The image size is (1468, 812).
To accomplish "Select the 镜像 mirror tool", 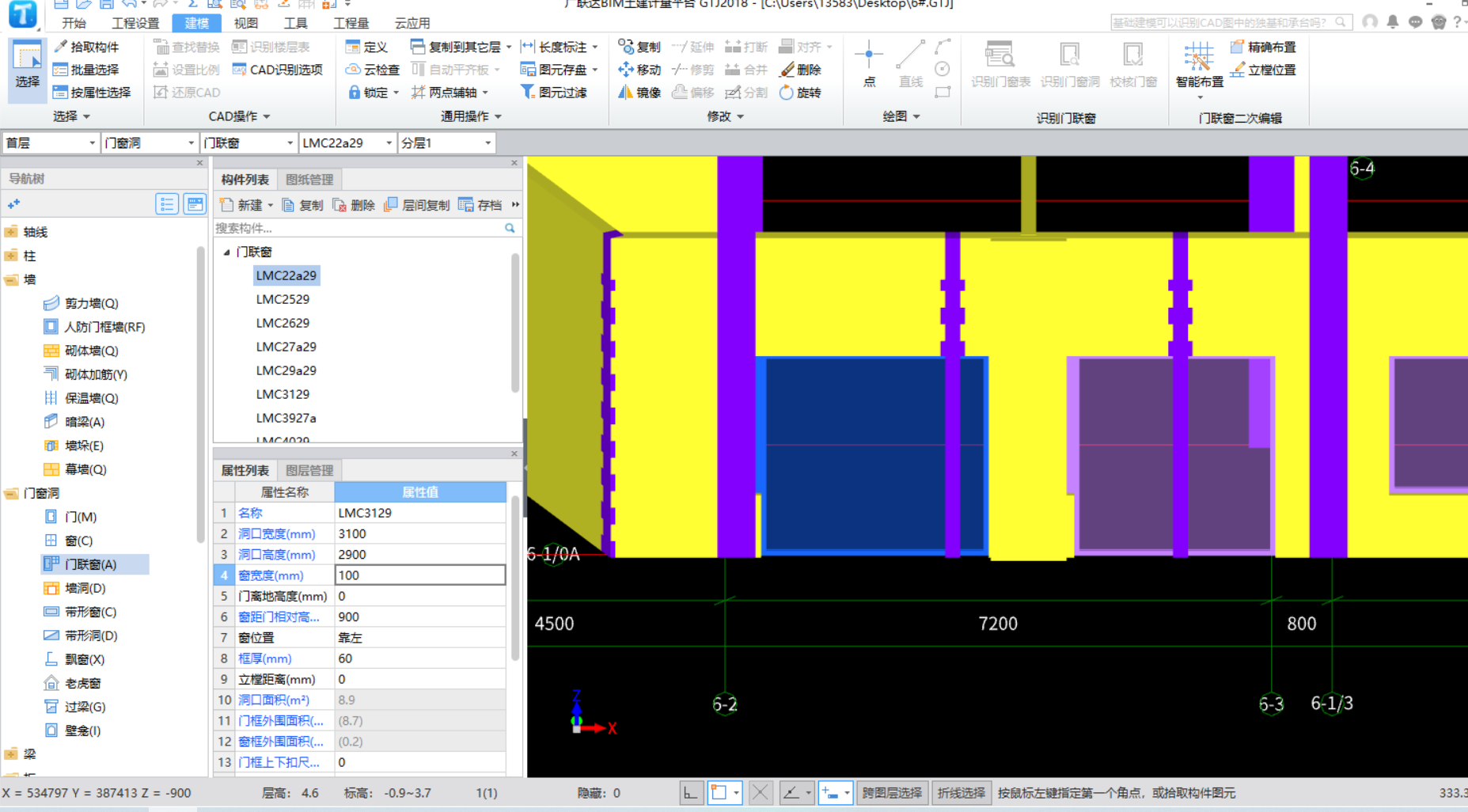I will click(x=639, y=93).
